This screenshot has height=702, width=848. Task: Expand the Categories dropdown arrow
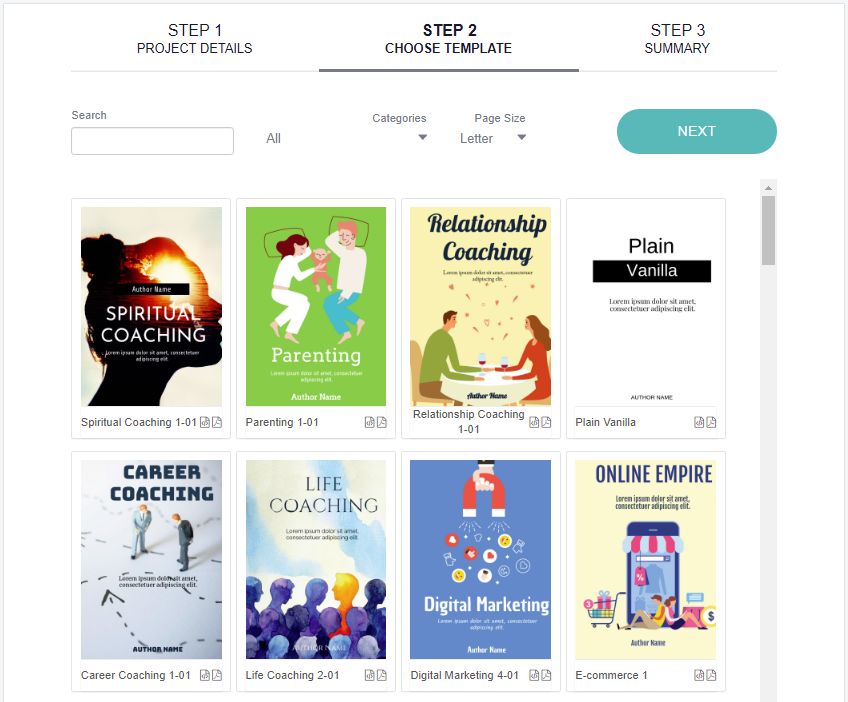point(423,137)
